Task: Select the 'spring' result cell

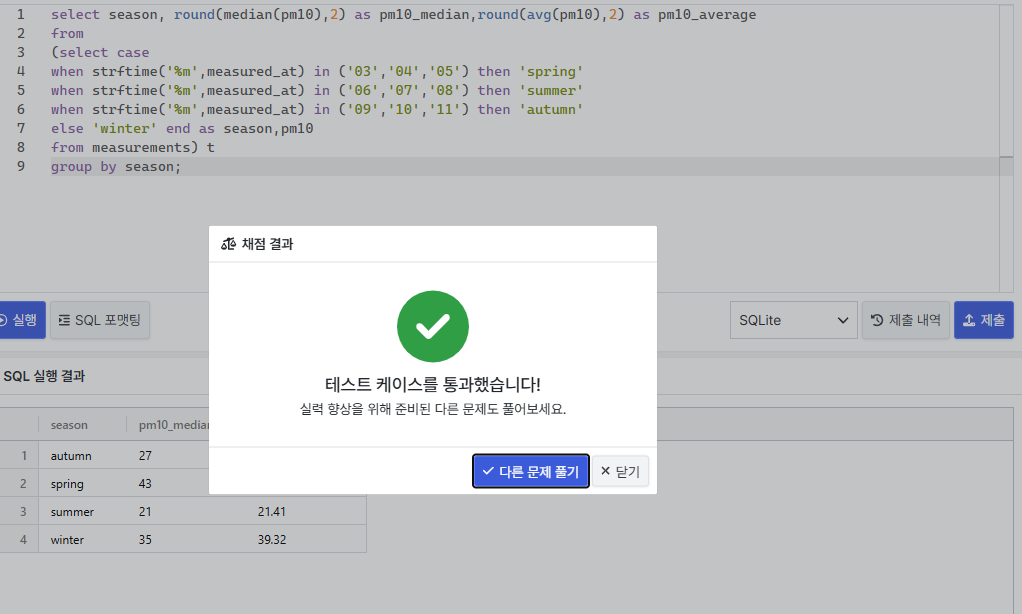Action: [x=67, y=484]
